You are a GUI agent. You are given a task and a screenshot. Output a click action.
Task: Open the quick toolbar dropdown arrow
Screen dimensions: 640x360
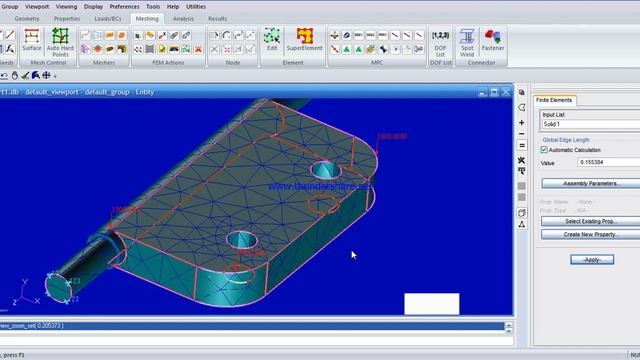point(55,76)
